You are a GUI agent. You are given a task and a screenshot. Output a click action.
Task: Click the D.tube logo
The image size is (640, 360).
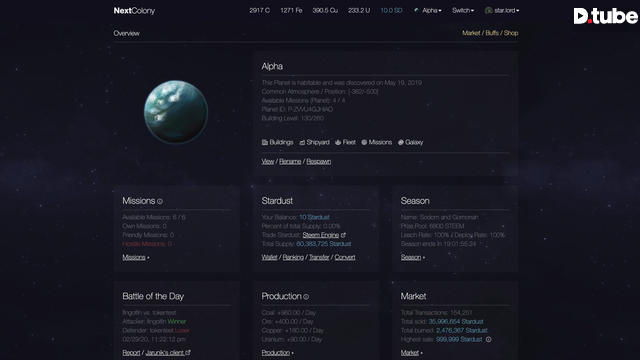pos(606,16)
